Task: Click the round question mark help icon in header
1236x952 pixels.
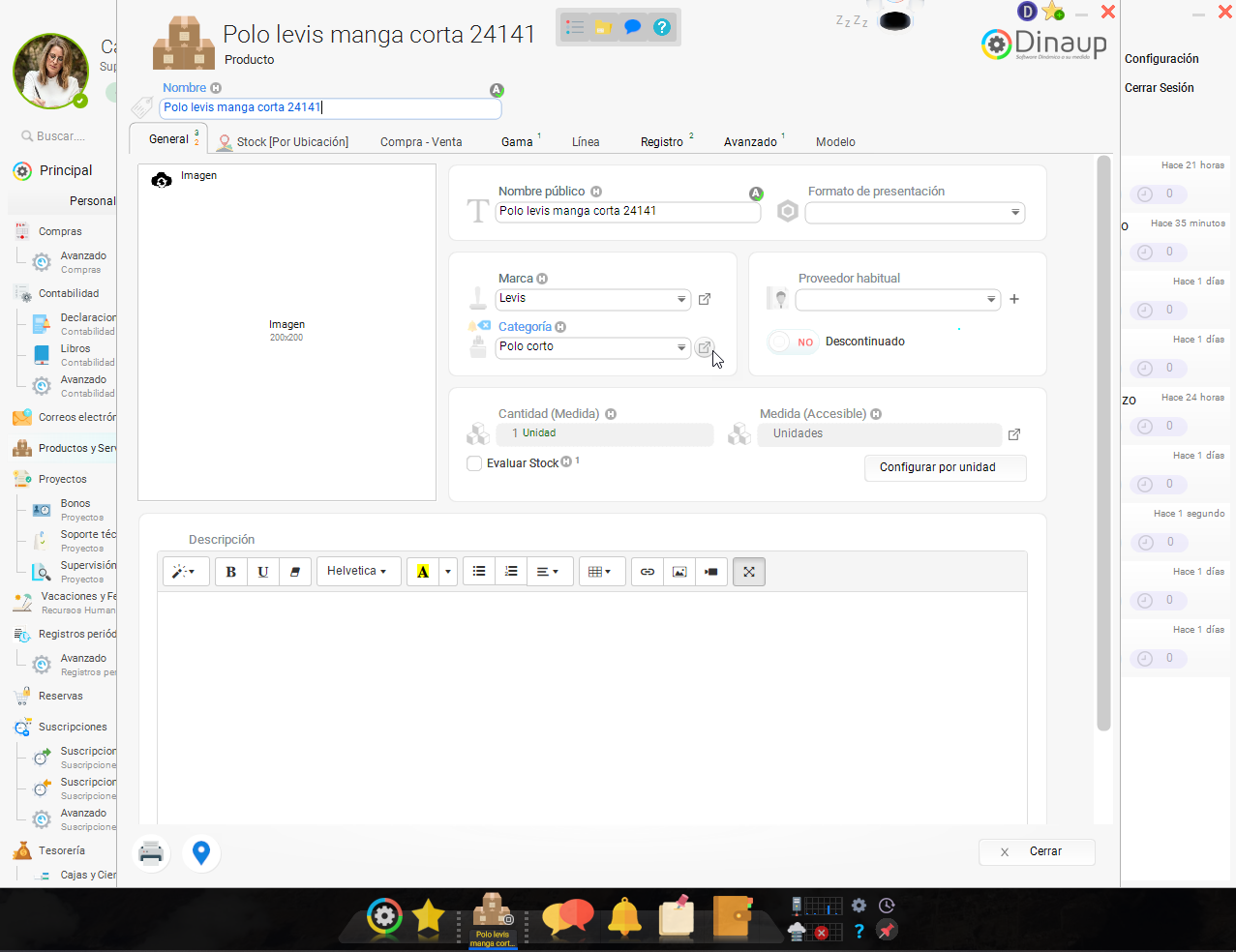Action: pos(662,27)
